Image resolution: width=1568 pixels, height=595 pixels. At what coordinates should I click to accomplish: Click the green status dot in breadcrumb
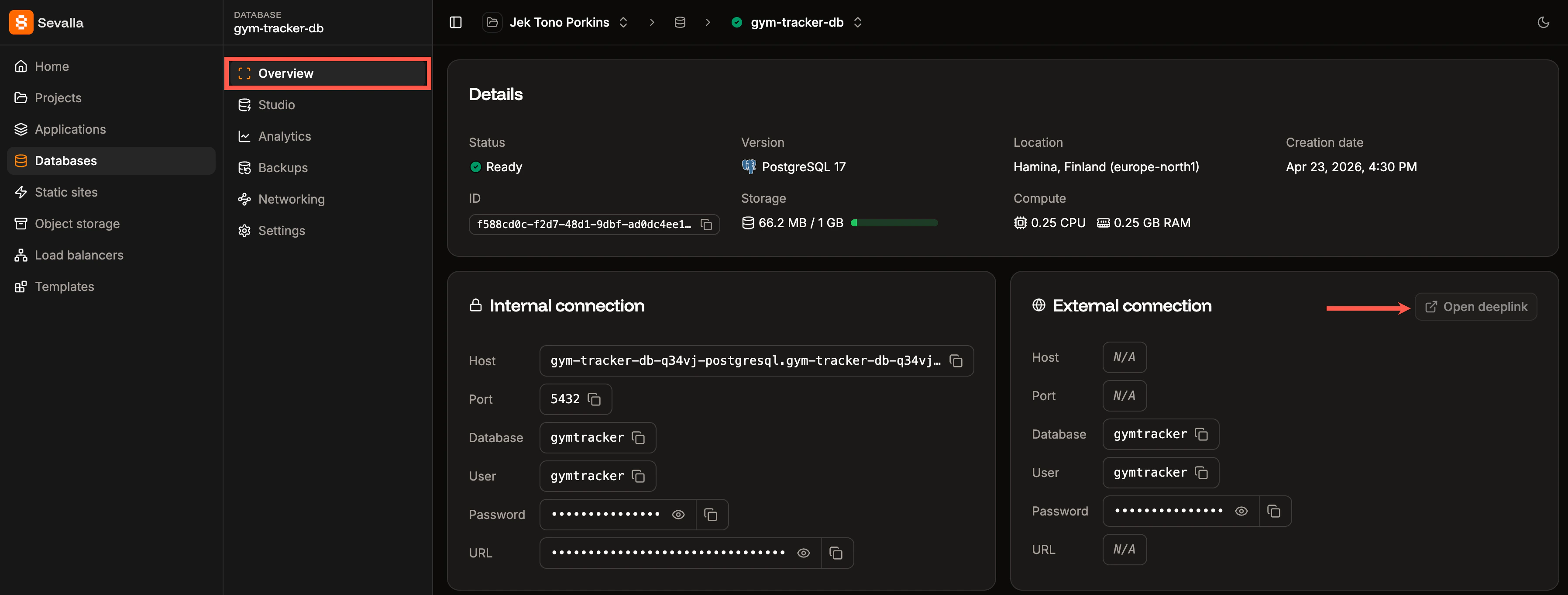pyautogui.click(x=736, y=23)
